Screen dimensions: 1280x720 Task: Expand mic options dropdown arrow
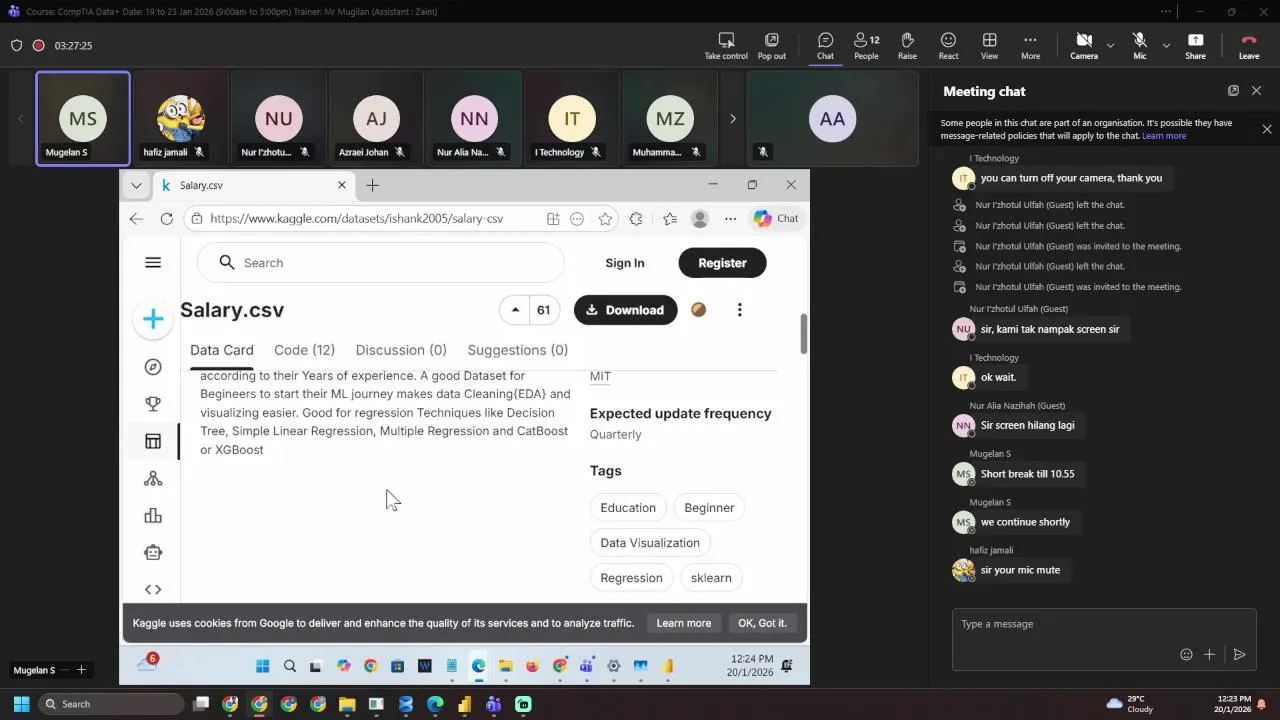pos(1166,45)
